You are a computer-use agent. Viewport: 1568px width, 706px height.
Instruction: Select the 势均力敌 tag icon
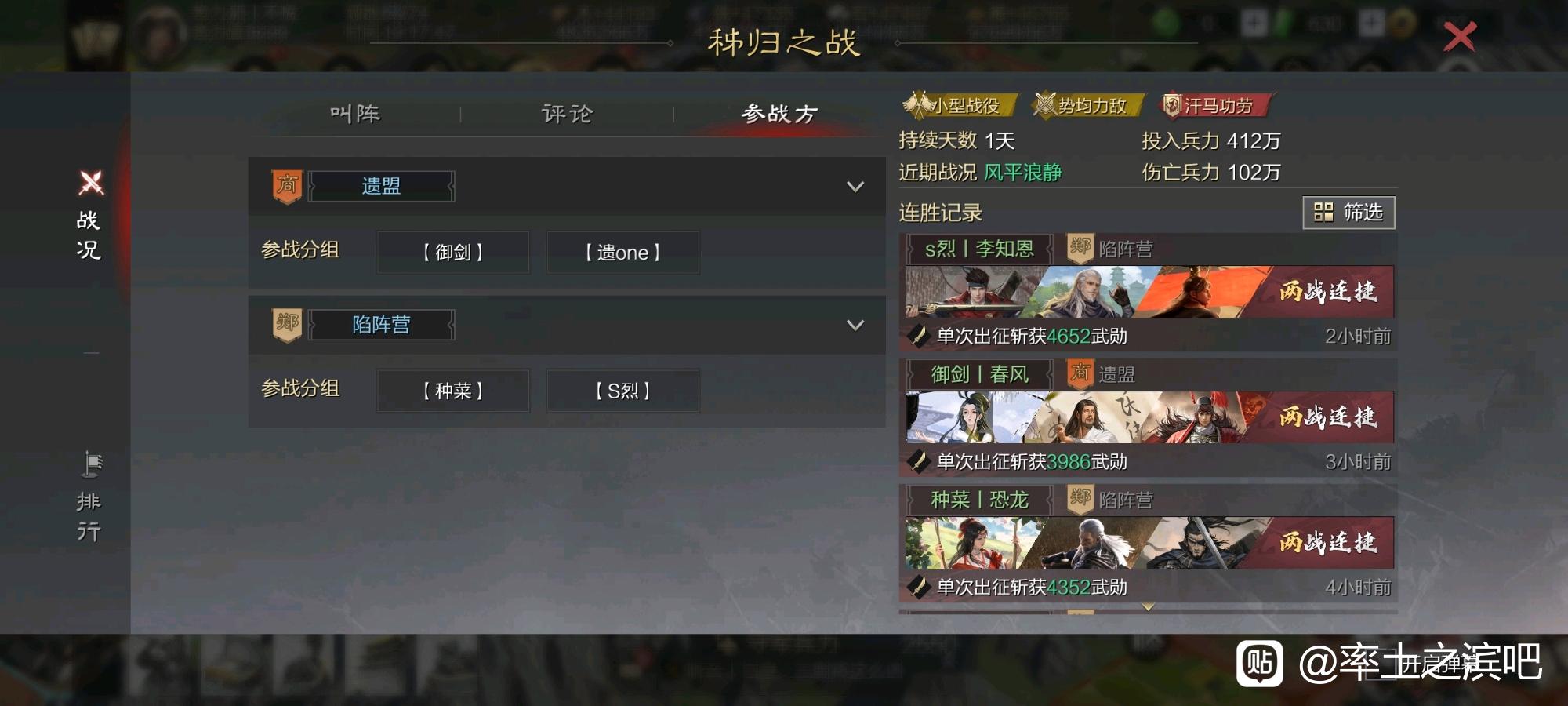pyautogui.click(x=1045, y=104)
